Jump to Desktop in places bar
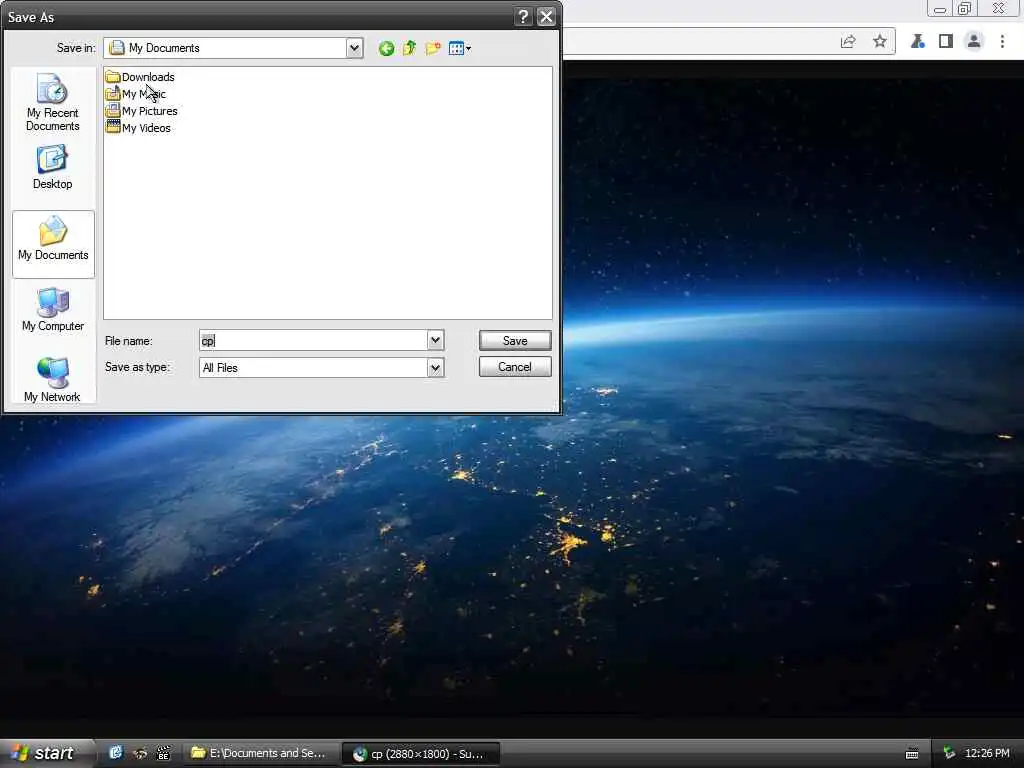Screen dimensions: 1024x768 point(52,167)
